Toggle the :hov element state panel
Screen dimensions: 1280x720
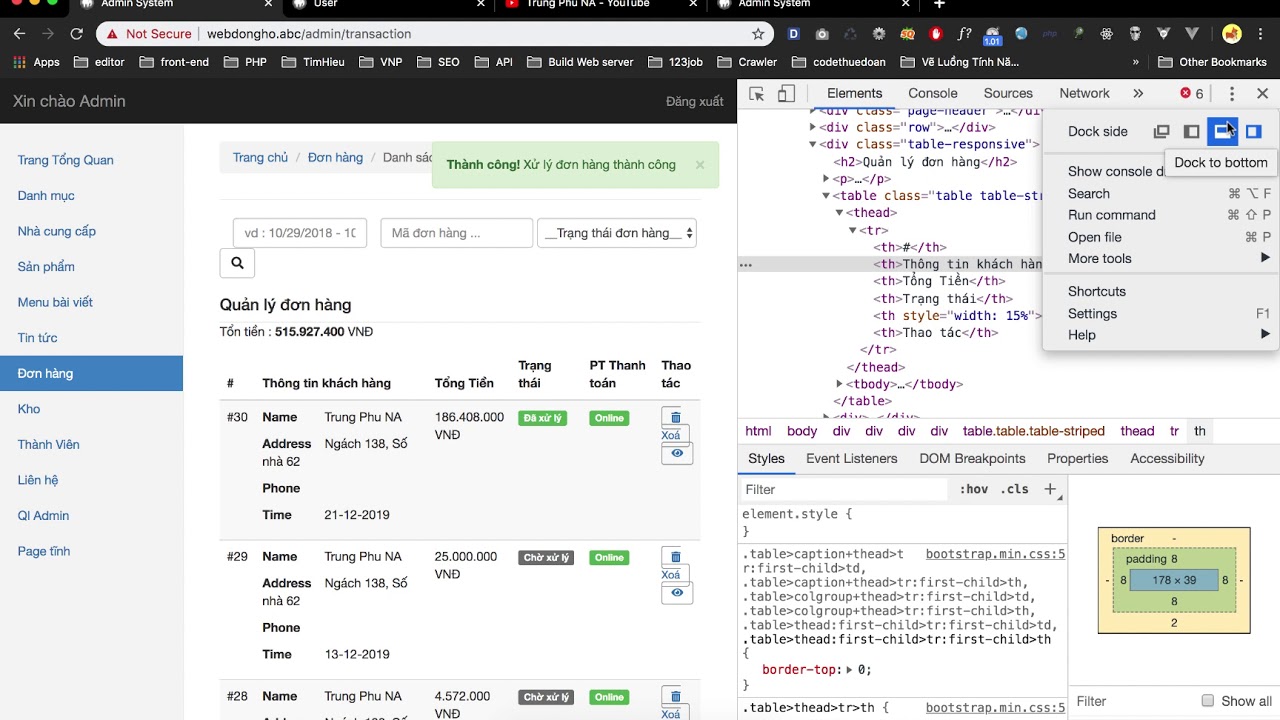point(973,489)
